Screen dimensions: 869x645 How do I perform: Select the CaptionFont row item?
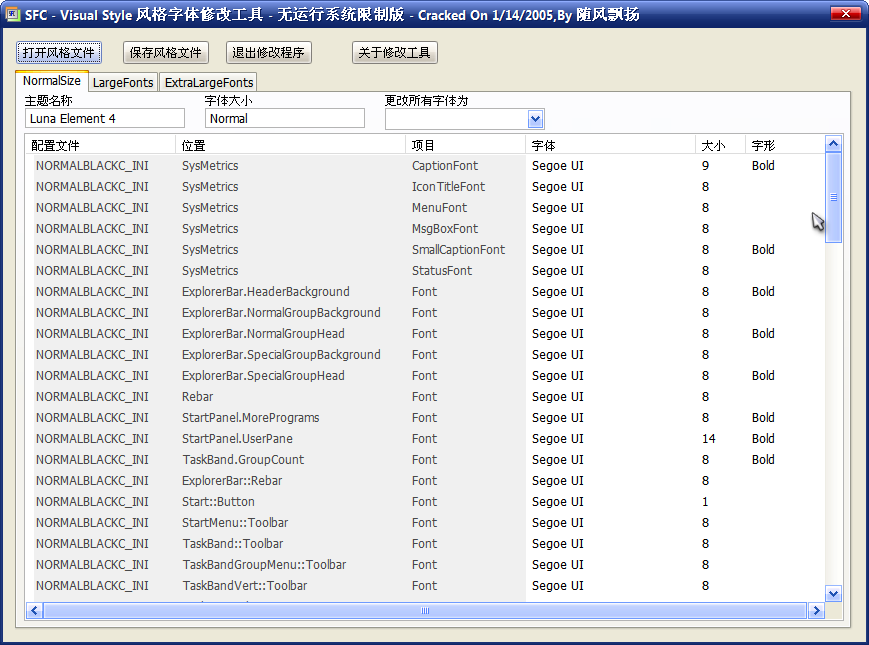coord(444,166)
